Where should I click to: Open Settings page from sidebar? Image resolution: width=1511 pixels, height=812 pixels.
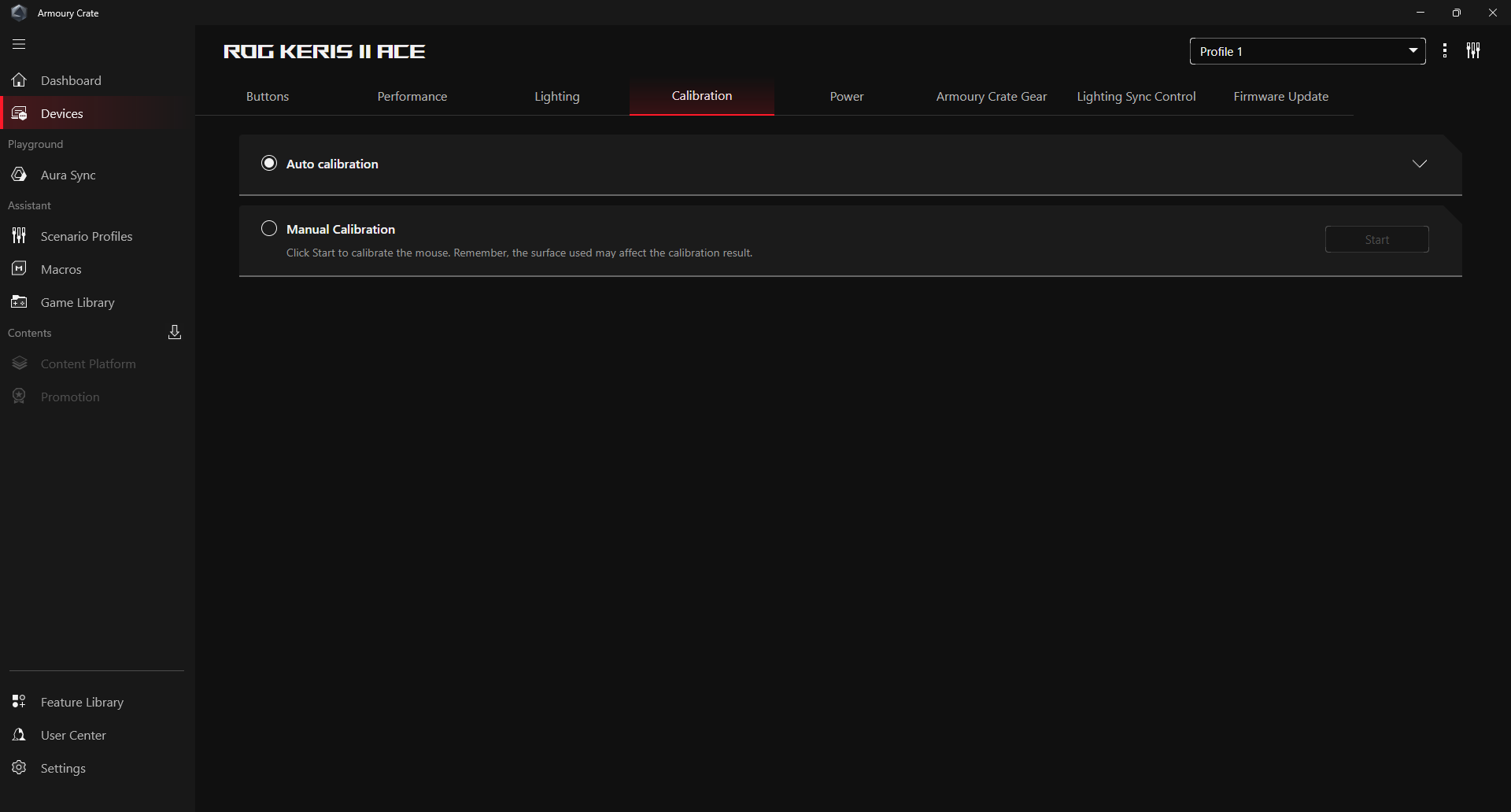coord(98,768)
